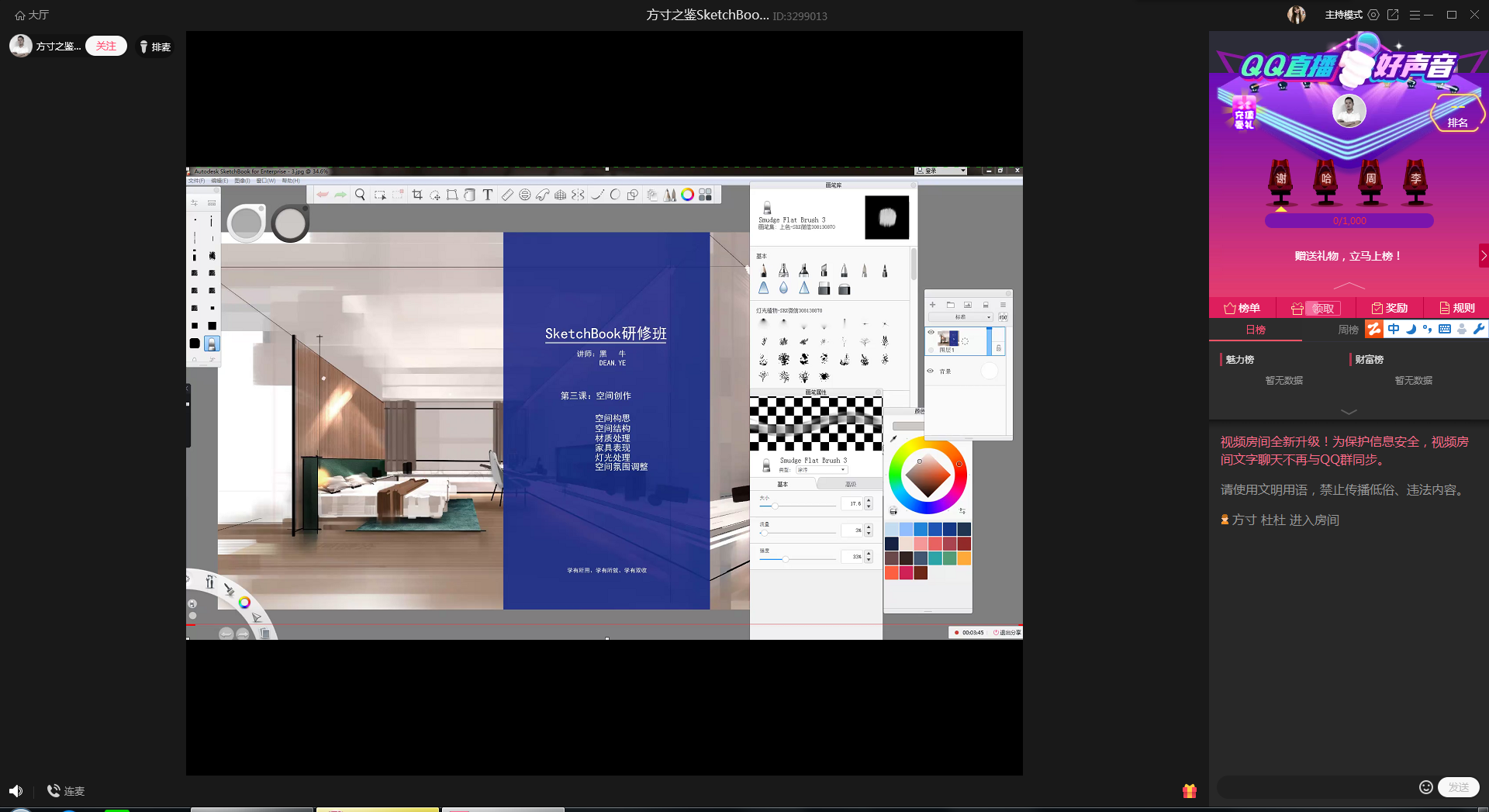Click the chat message input field
Viewport: 1489px width, 812px height.
(x=1317, y=787)
